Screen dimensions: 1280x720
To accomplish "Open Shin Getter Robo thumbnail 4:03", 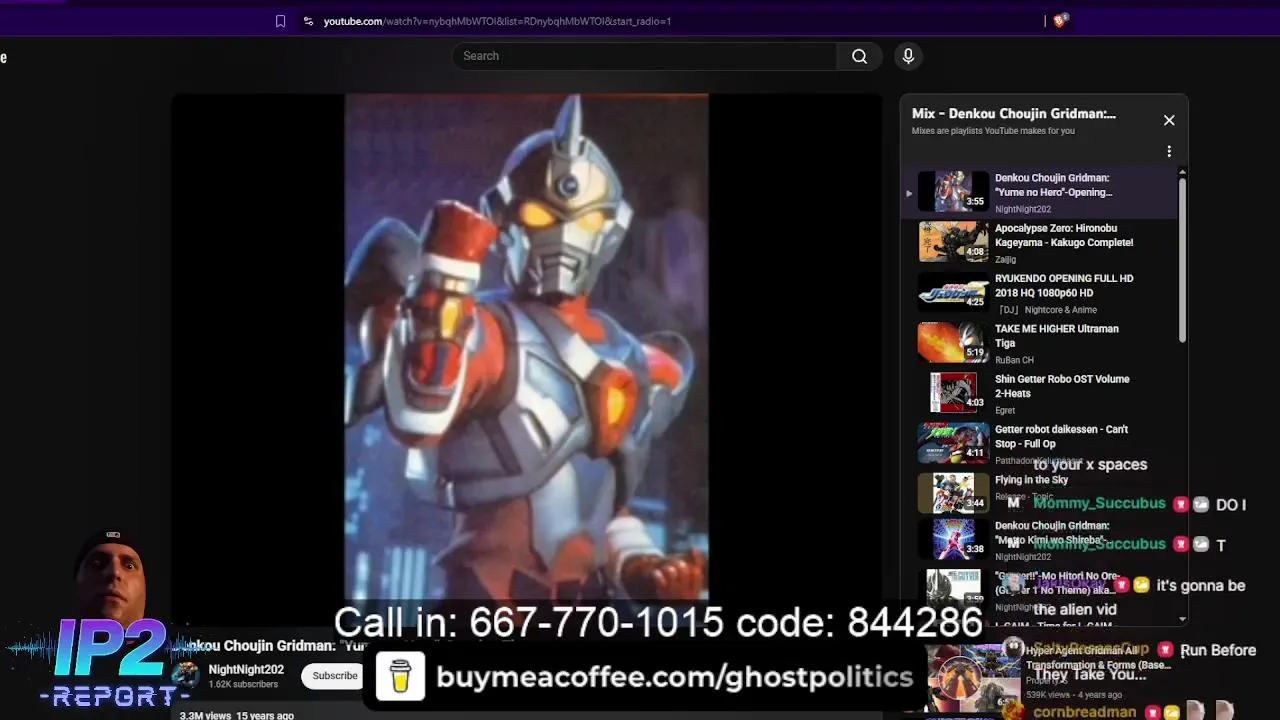I will tap(953, 392).
